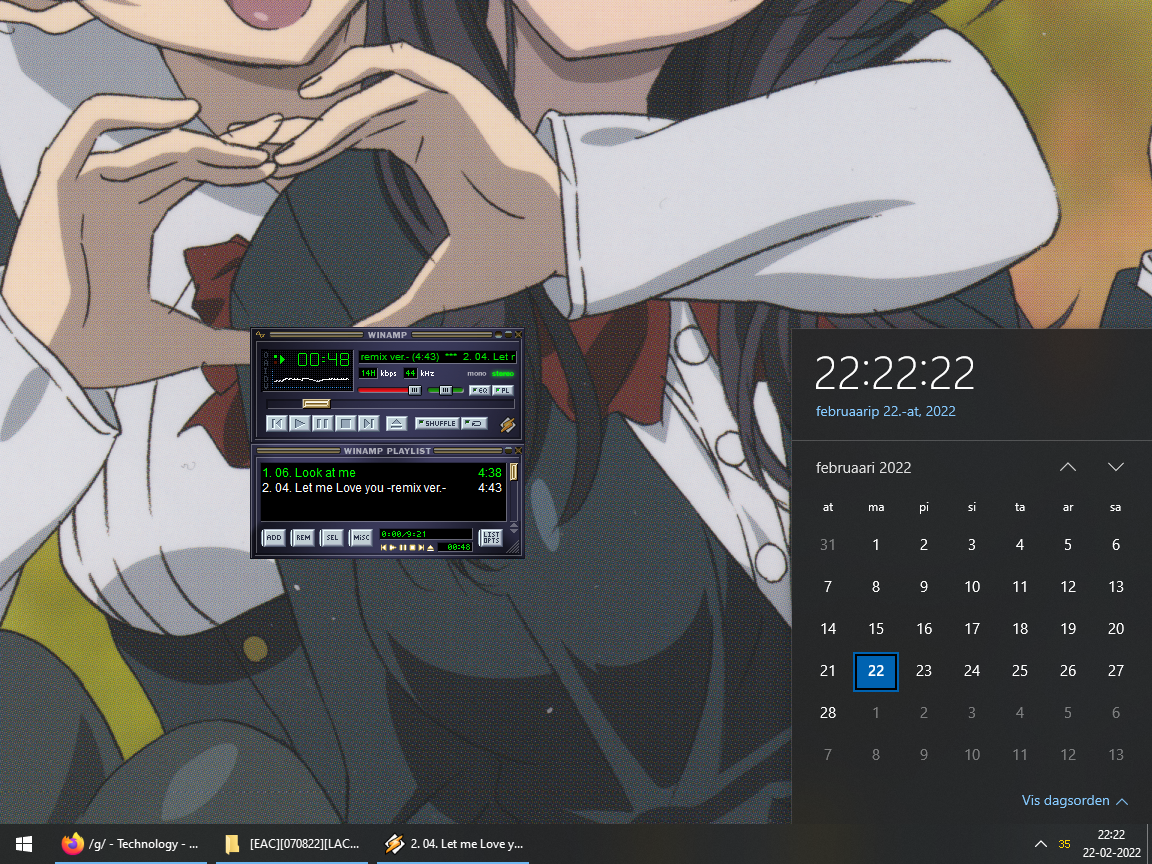This screenshot has width=1152, height=864.
Task: Click the Winamp spectrum visualizer area
Action: (312, 379)
